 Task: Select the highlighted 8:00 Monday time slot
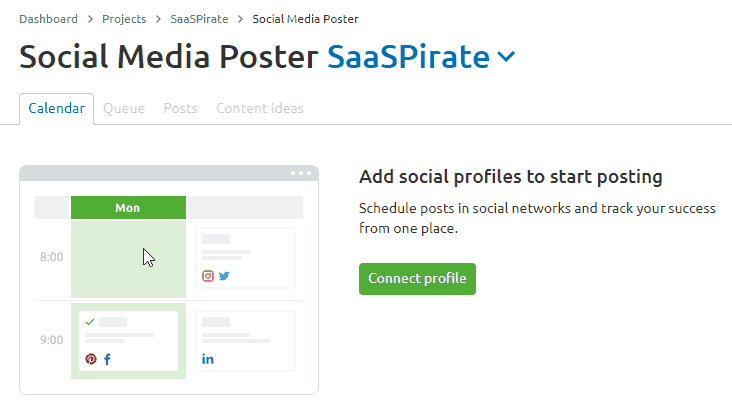click(128, 258)
